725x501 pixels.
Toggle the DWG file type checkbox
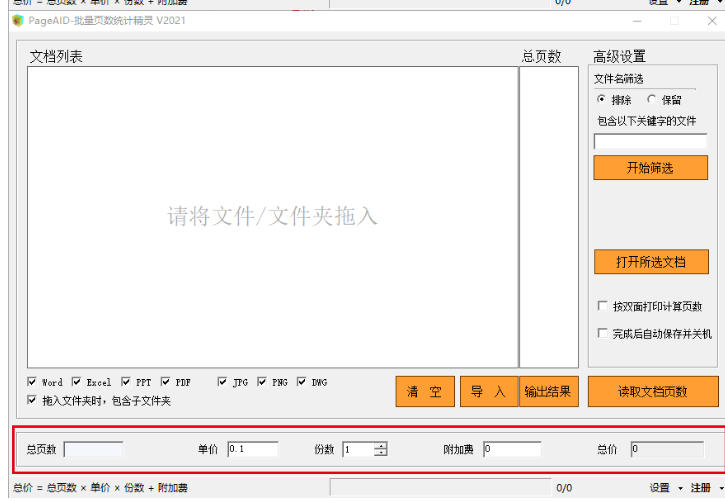pos(301,382)
